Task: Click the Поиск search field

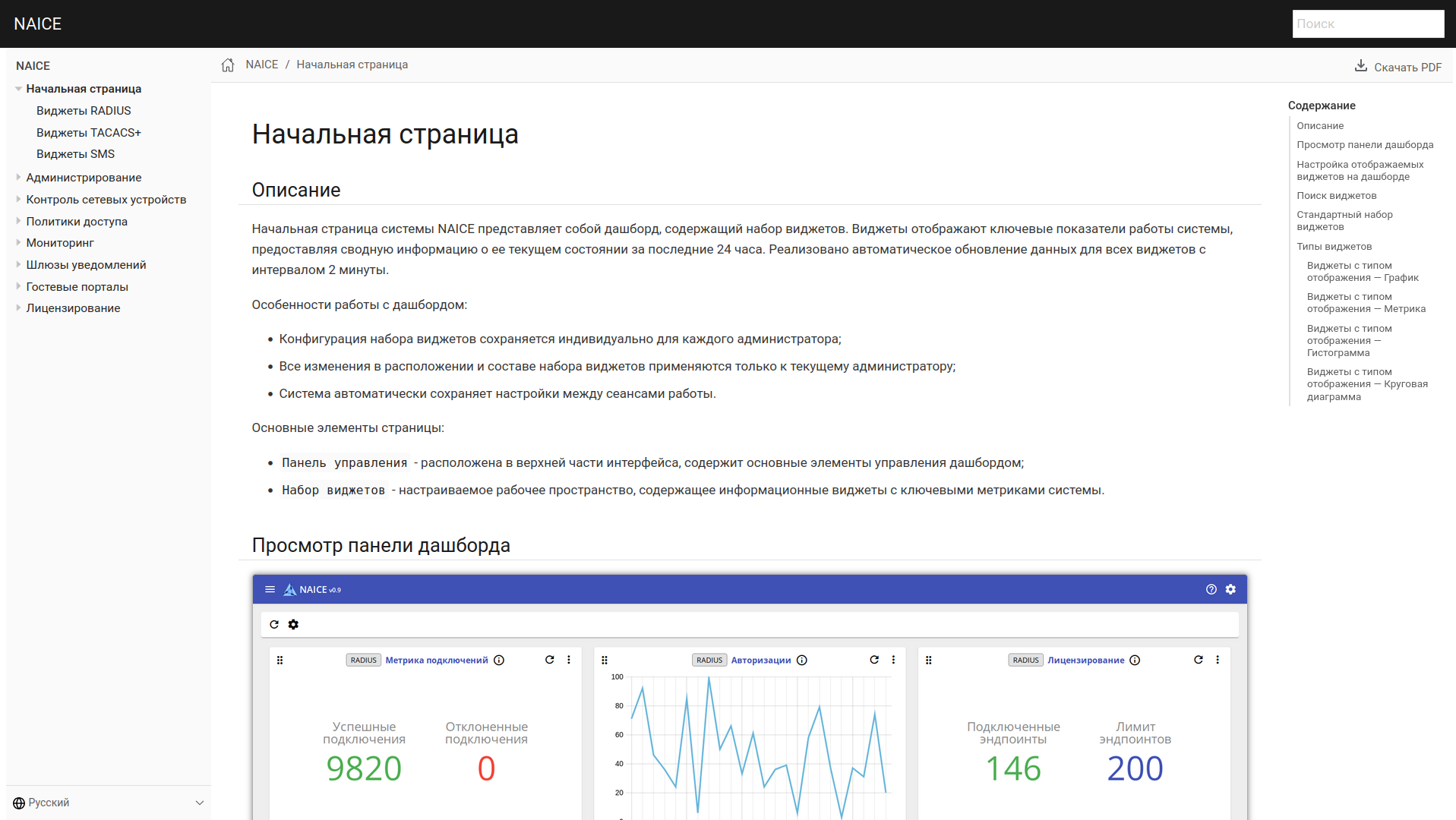Action: [x=1368, y=24]
